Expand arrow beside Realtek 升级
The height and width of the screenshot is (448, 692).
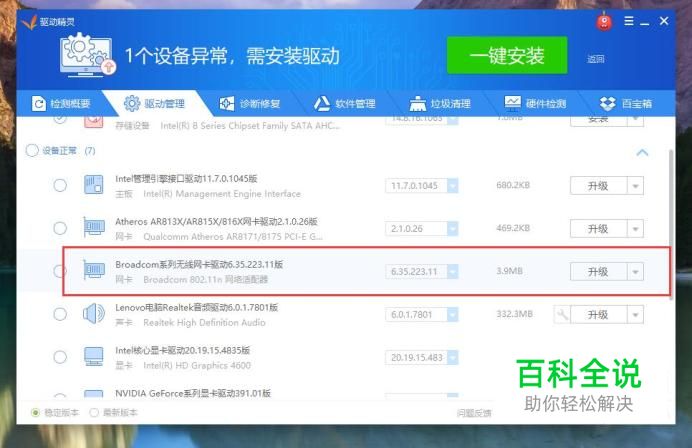click(x=636, y=314)
